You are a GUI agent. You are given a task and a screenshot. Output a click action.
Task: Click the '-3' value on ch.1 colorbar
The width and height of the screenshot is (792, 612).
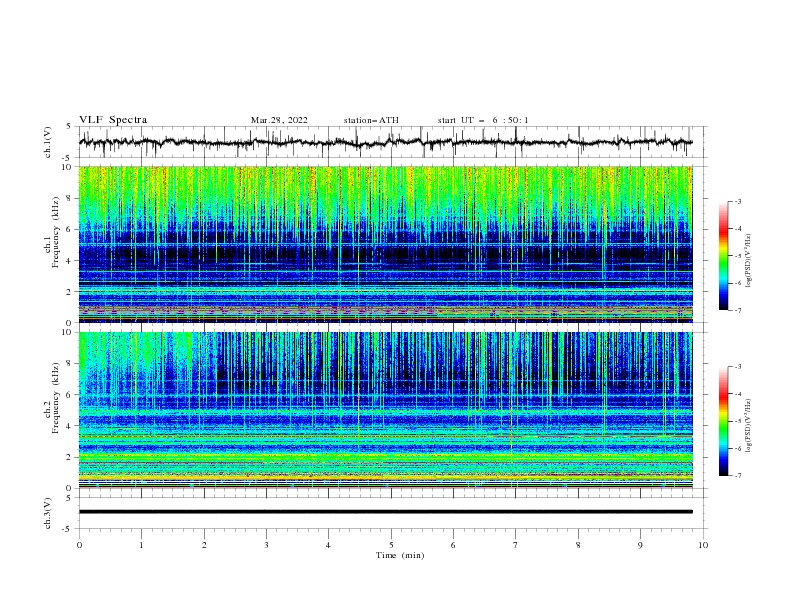pos(737,201)
